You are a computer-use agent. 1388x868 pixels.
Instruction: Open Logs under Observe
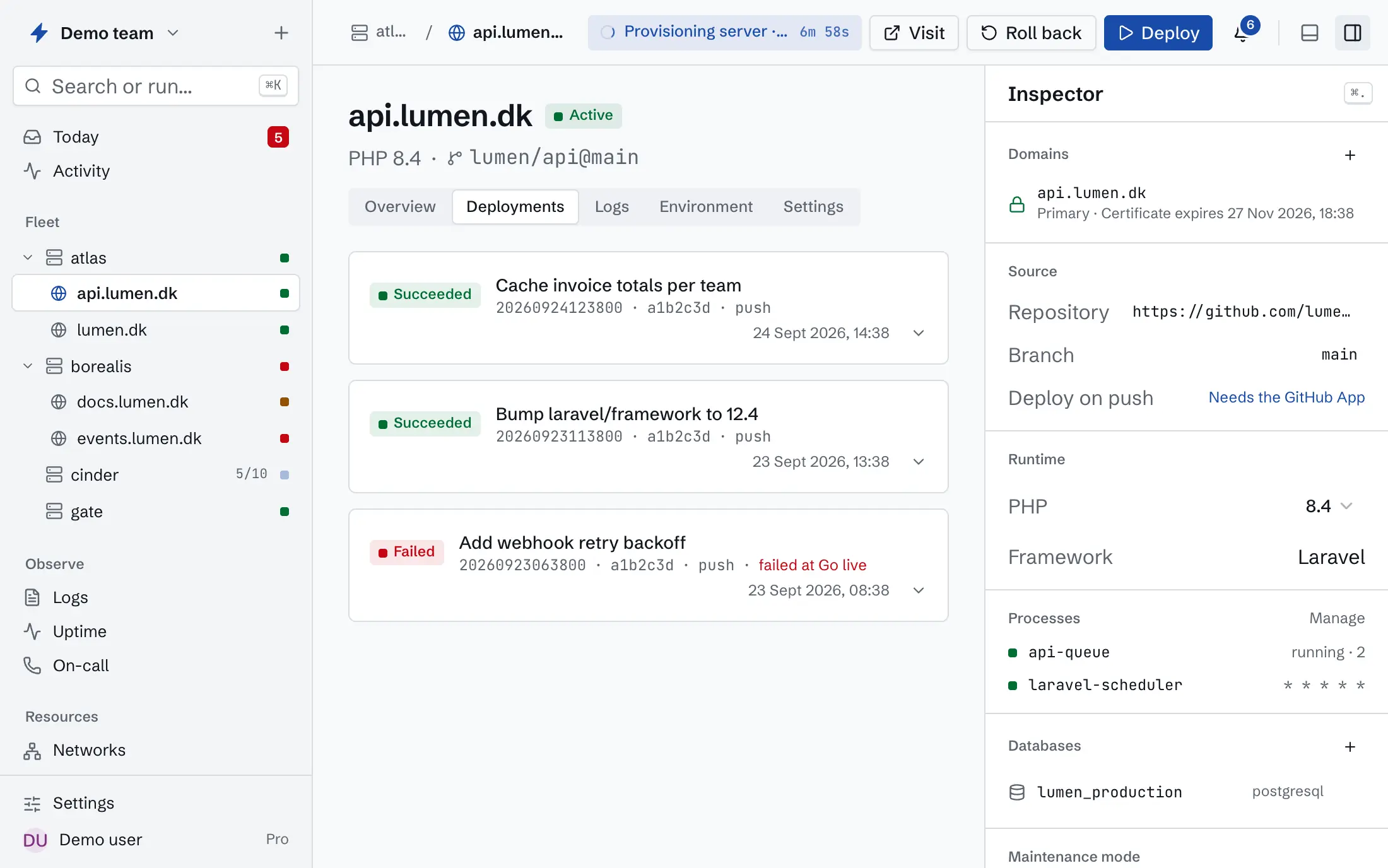pos(156,597)
